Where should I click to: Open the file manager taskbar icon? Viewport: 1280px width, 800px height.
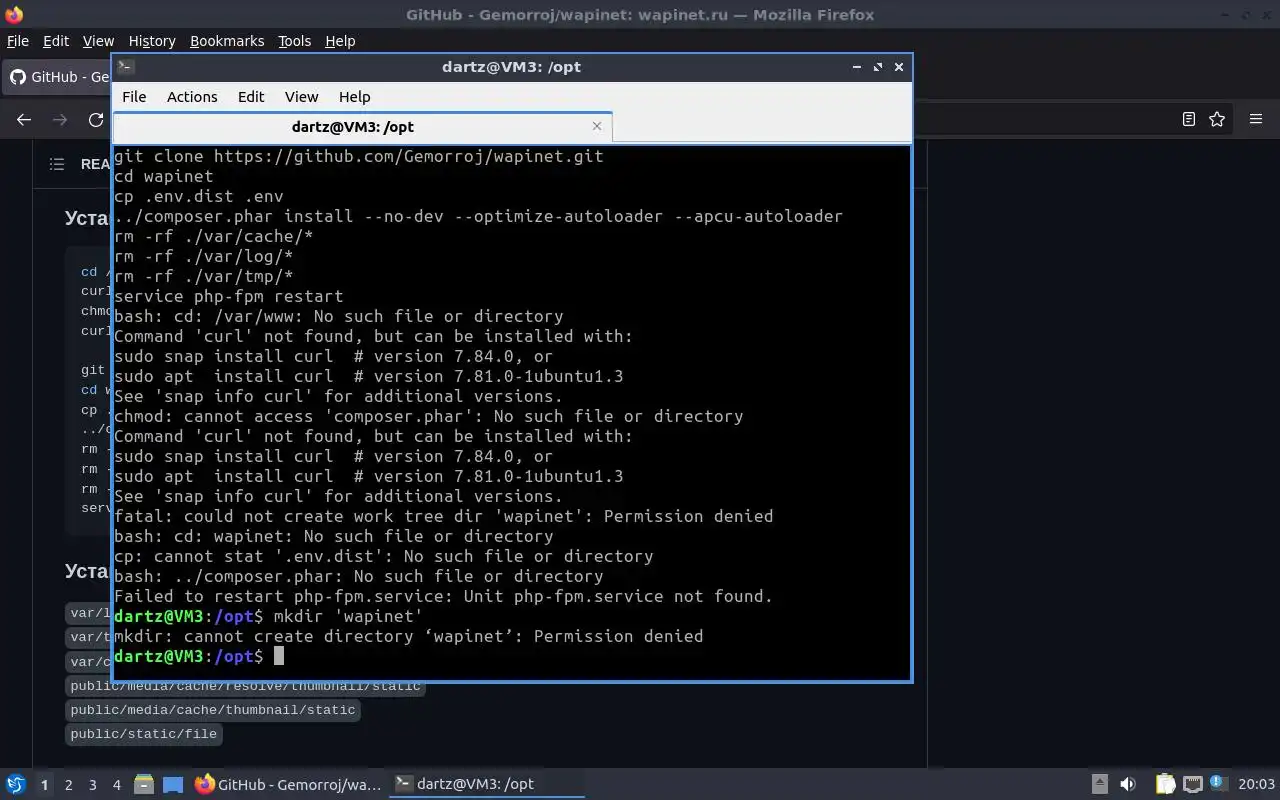pos(143,784)
